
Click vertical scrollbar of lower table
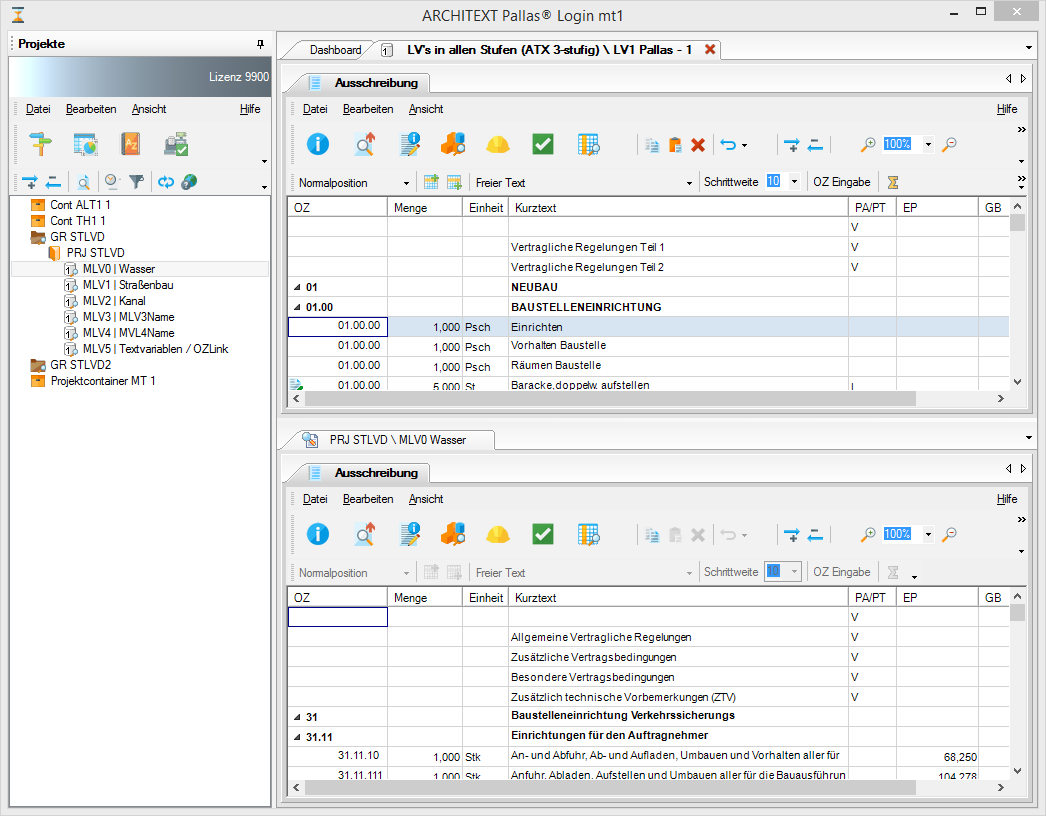[1017, 613]
